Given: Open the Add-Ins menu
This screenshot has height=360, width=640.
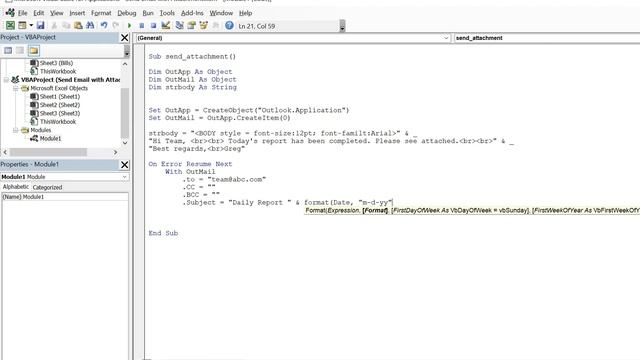Looking at the screenshot, I should tap(192, 13).
